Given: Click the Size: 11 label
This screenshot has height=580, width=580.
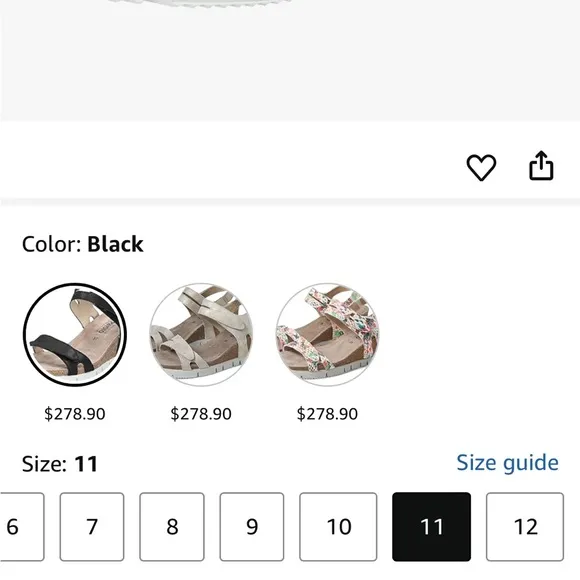Looking at the screenshot, I should coord(60,464).
